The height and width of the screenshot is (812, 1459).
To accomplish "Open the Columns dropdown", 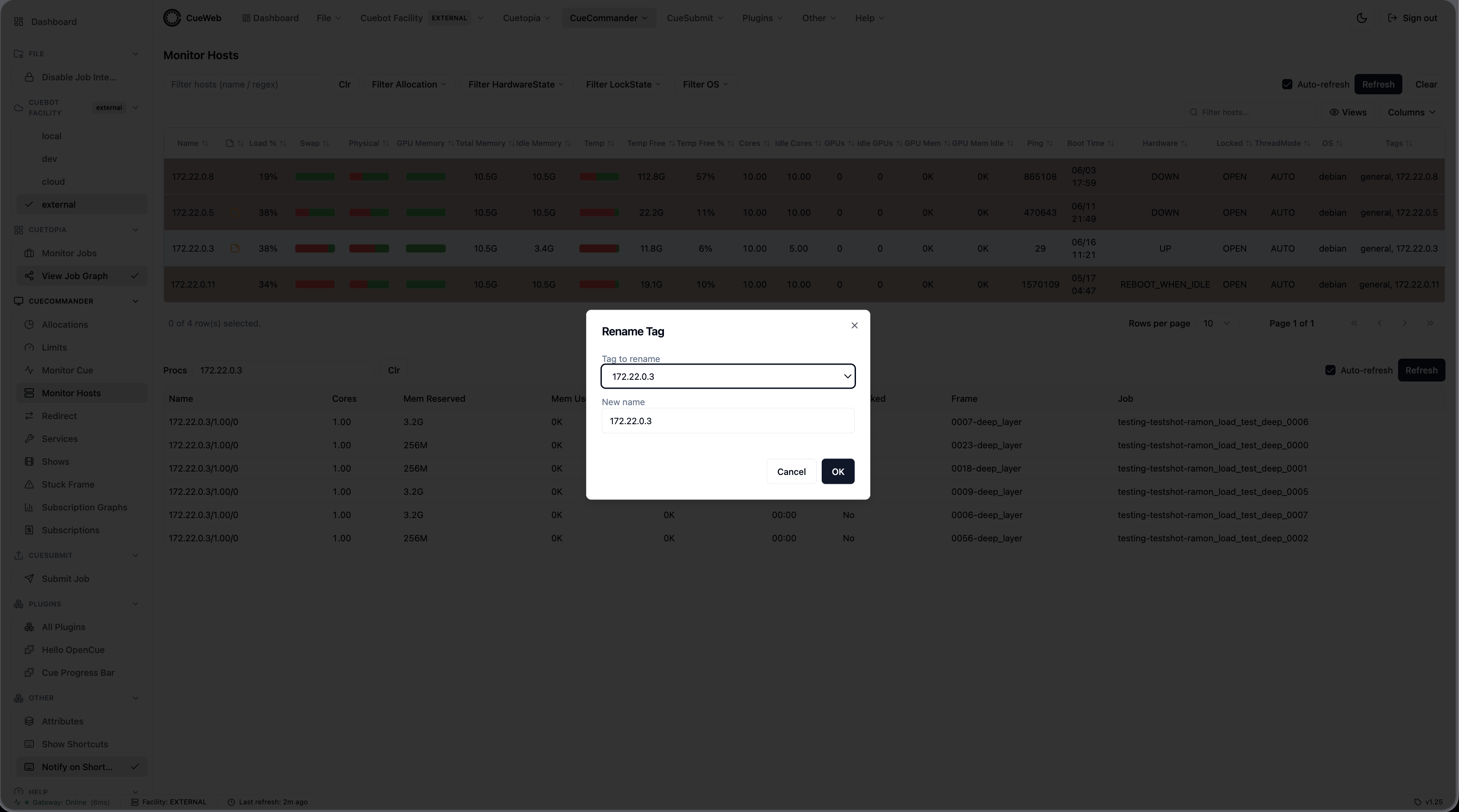I will click(1412, 112).
